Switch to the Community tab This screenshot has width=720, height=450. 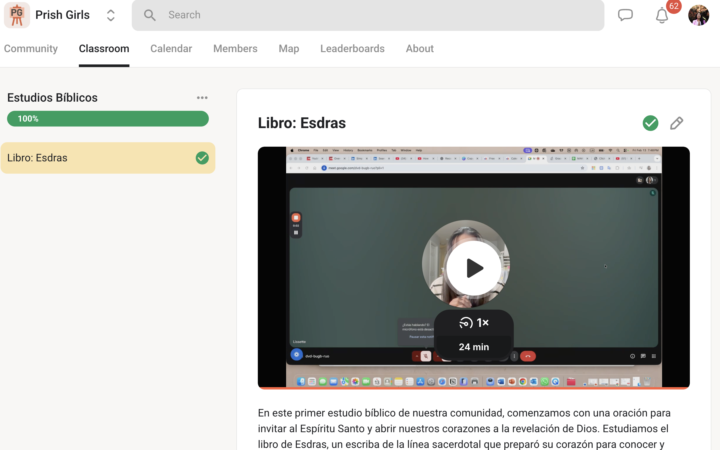point(31,49)
